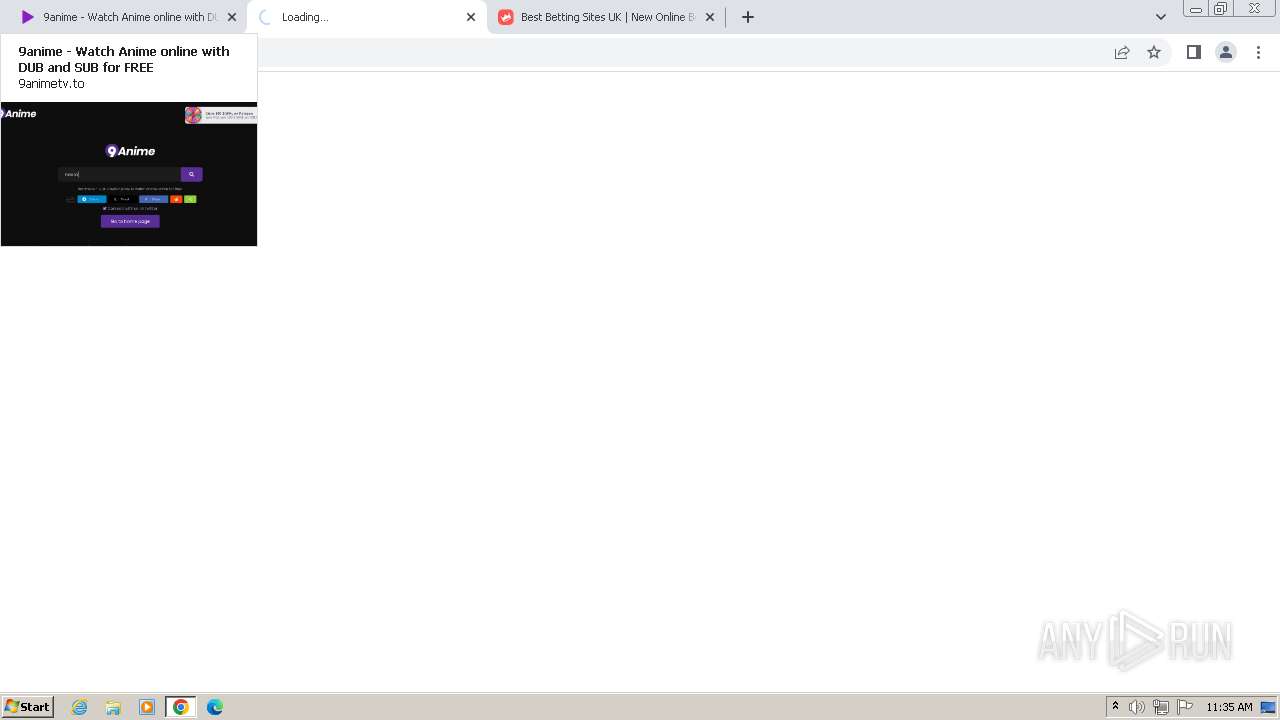Open network status tray icon
1280x720 pixels.
[1161, 707]
